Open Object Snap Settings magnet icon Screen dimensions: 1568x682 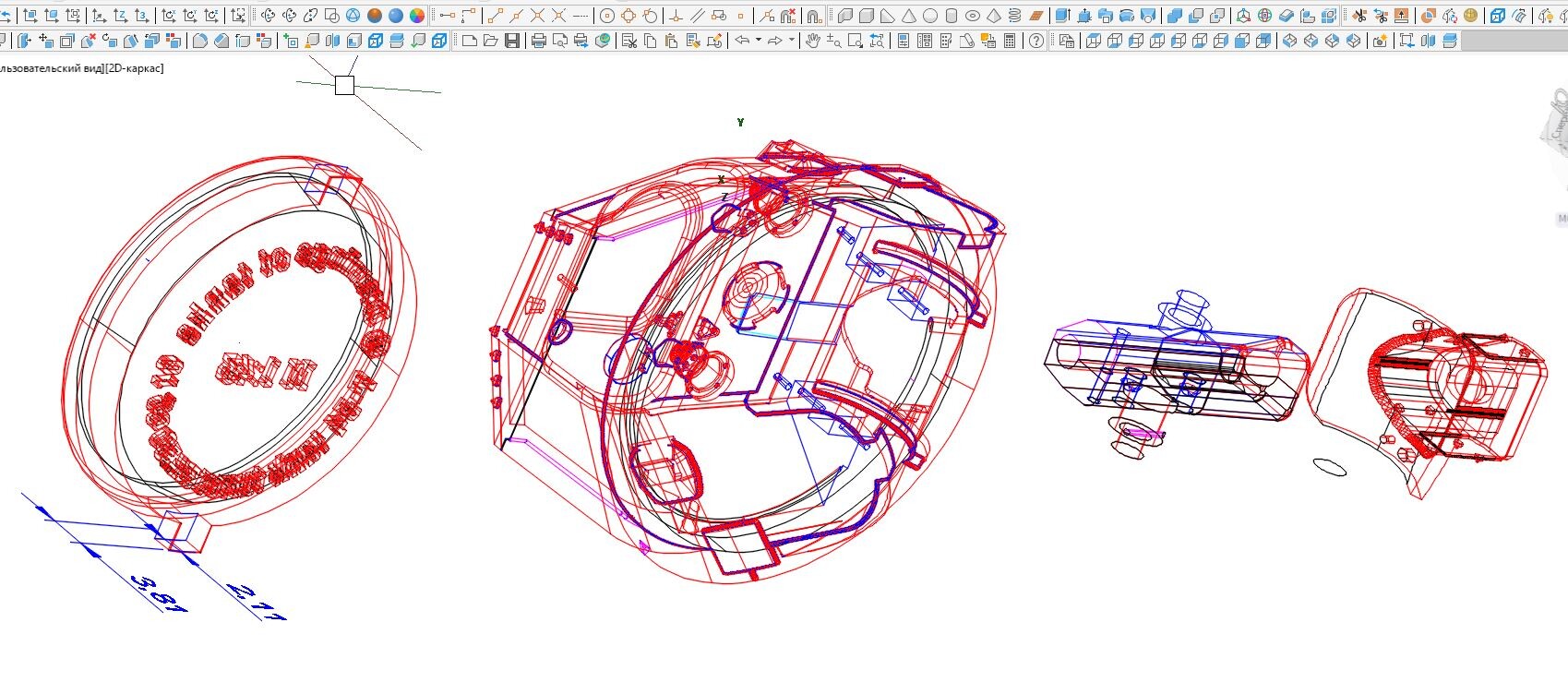pos(813,16)
